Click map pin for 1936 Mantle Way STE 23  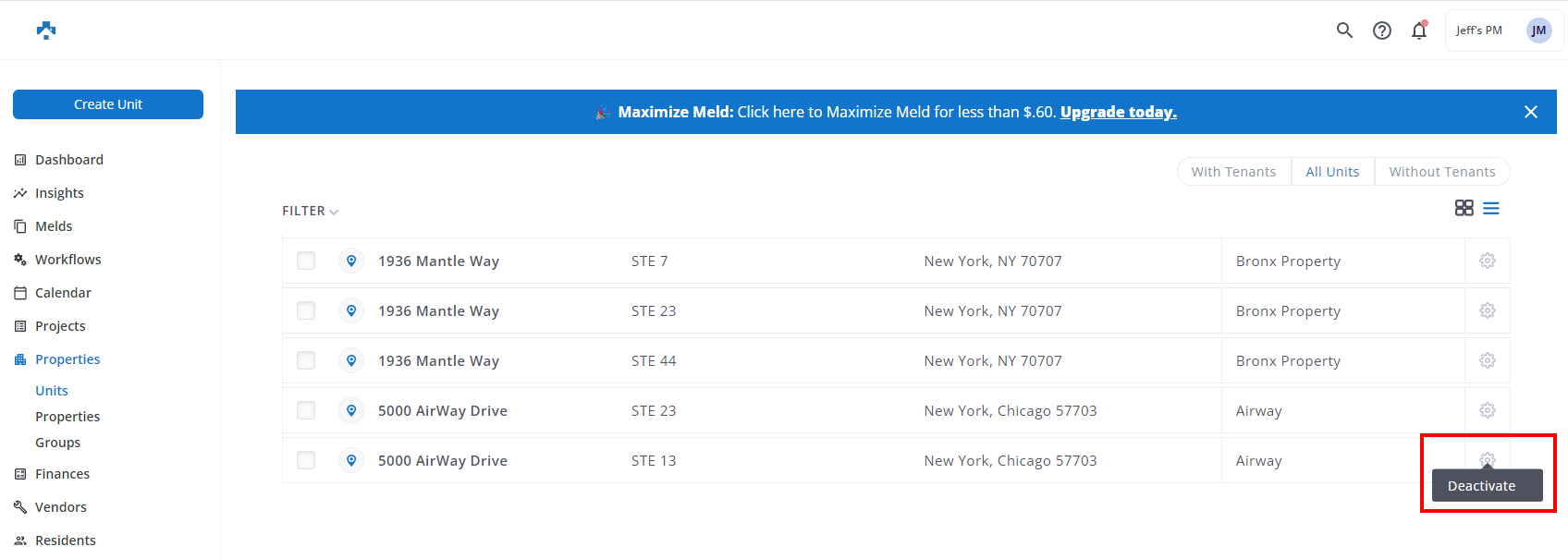[351, 310]
